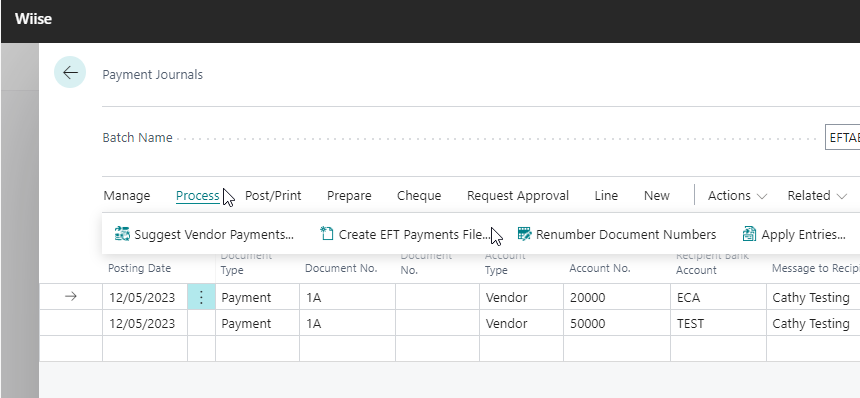Open the Line menu
Image resolution: width=860 pixels, height=398 pixels.
point(606,196)
